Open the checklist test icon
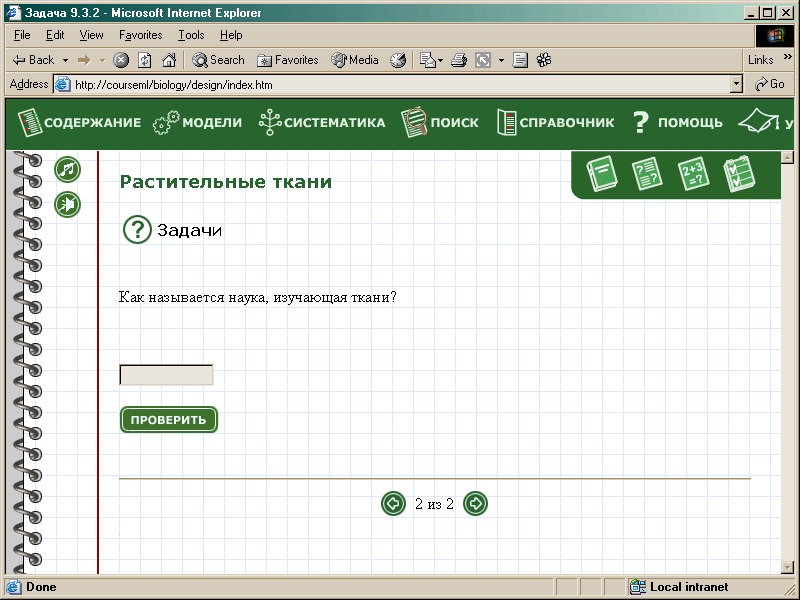Image resolution: width=800 pixels, height=600 pixels. (737, 174)
